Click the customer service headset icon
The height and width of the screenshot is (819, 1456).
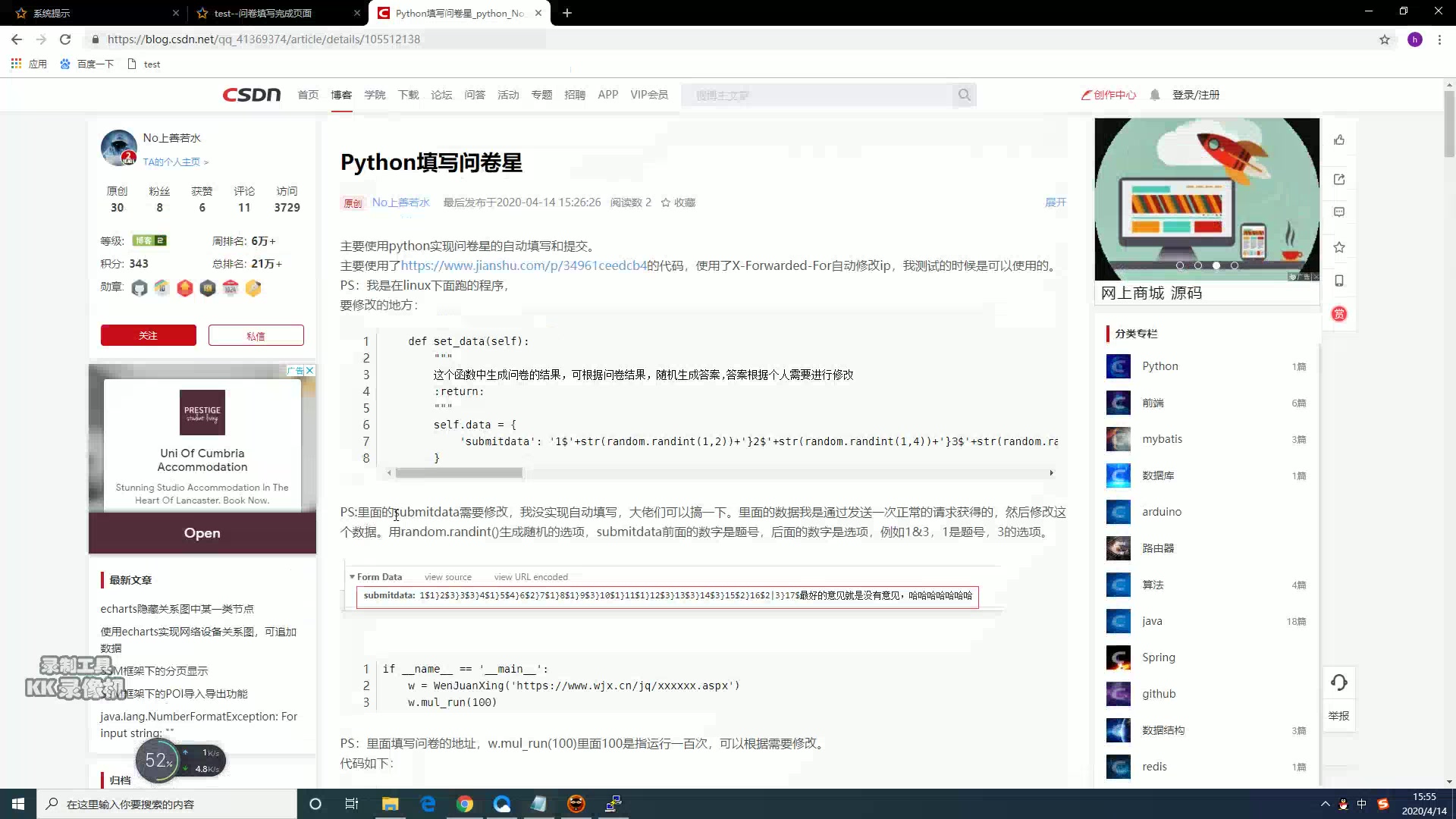tap(1338, 682)
